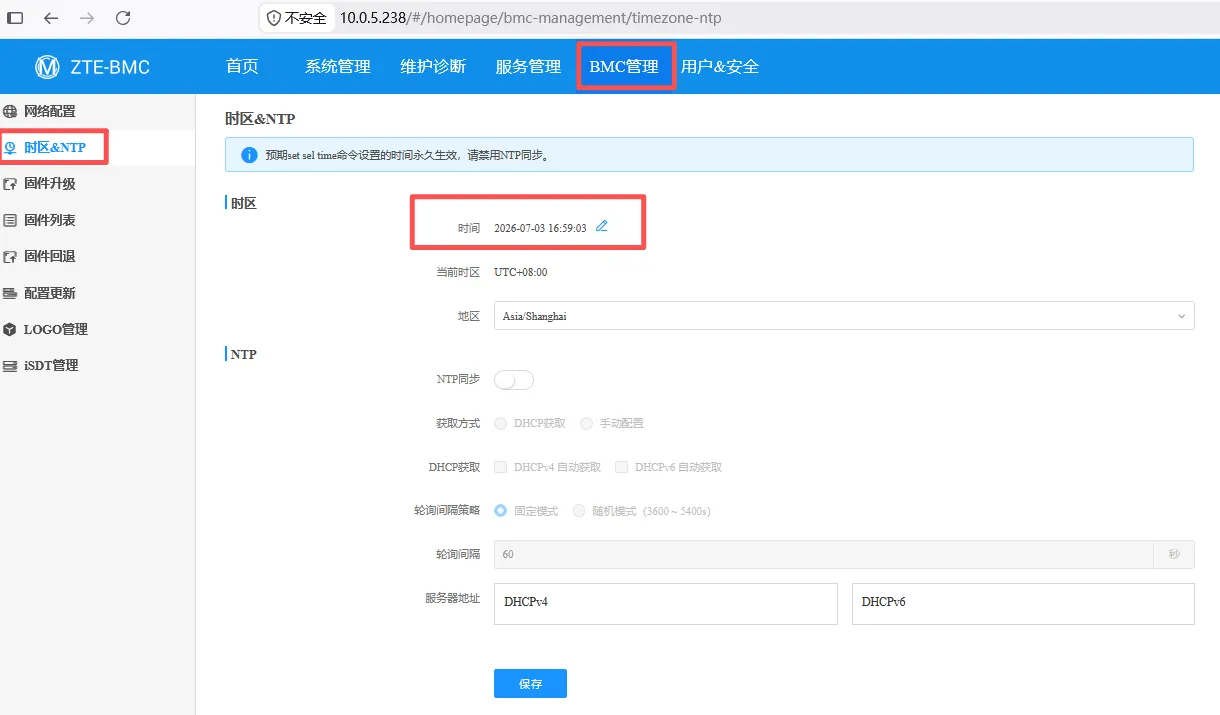Click the DHCPv4 server address field
The image size is (1220, 715).
[666, 604]
